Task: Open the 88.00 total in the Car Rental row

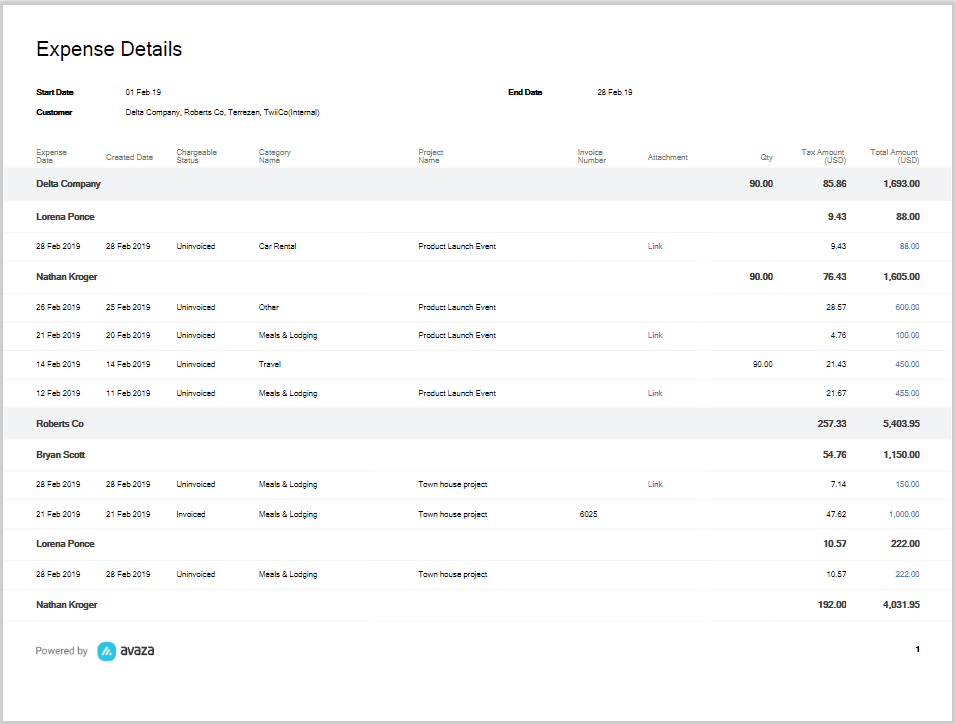Action: click(909, 246)
